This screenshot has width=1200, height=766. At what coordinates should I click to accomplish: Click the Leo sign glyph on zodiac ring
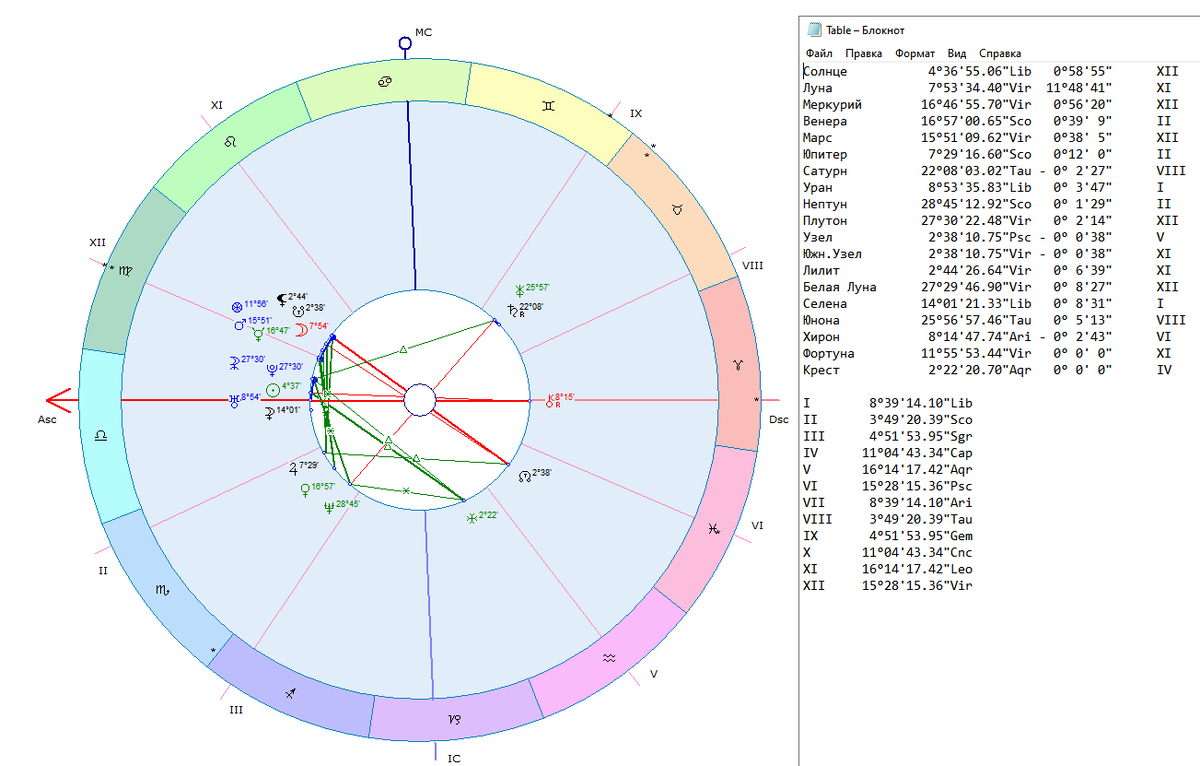pos(231,142)
